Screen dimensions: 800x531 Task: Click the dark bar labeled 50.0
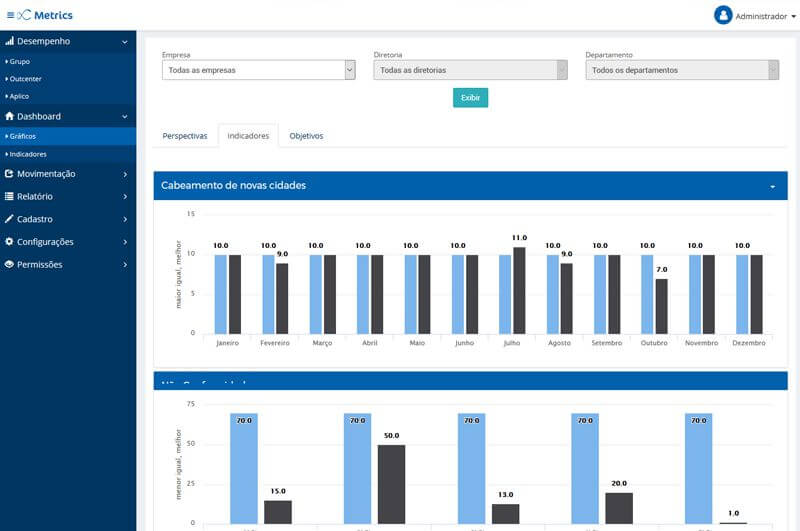coord(391,485)
